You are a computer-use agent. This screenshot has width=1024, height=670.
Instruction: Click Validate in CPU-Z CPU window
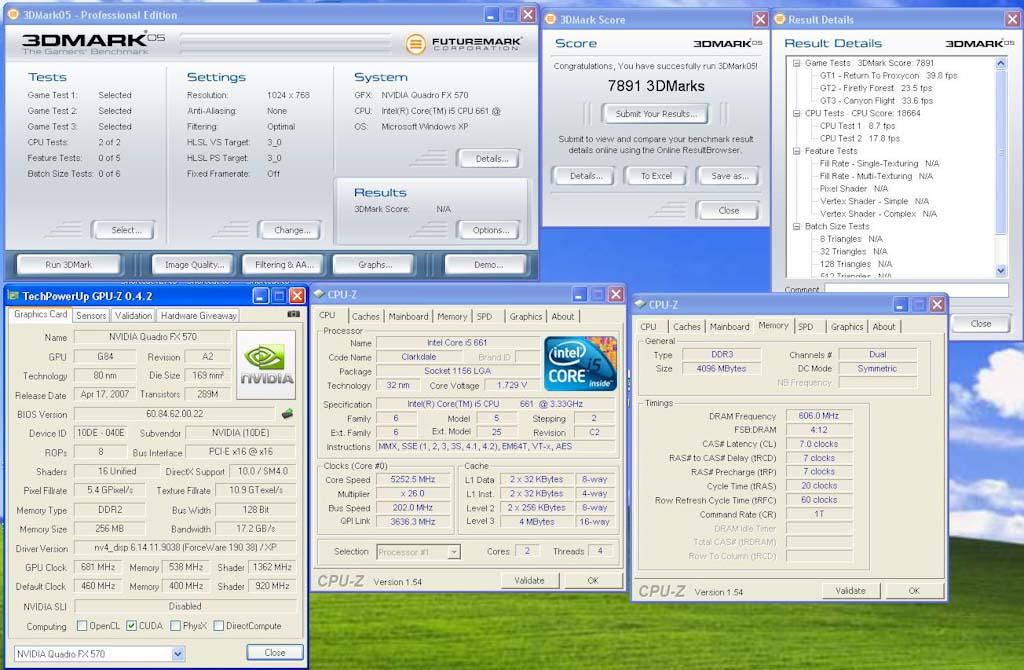529,580
